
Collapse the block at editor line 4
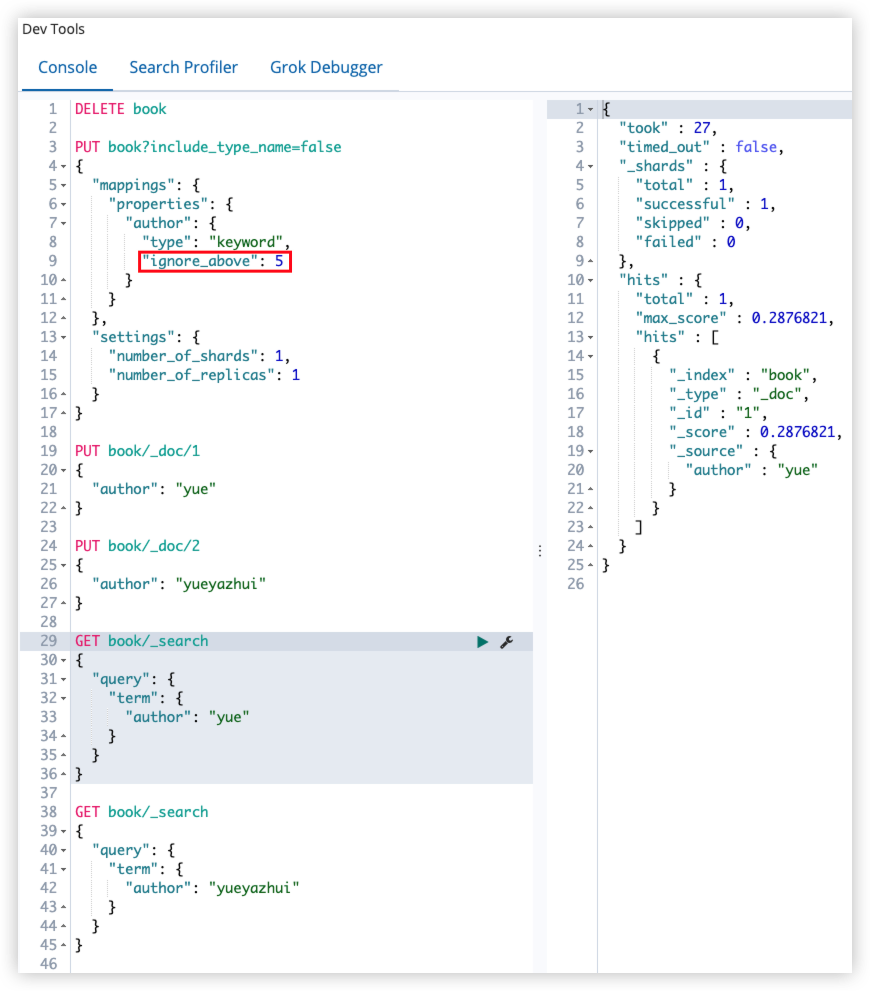click(64, 167)
